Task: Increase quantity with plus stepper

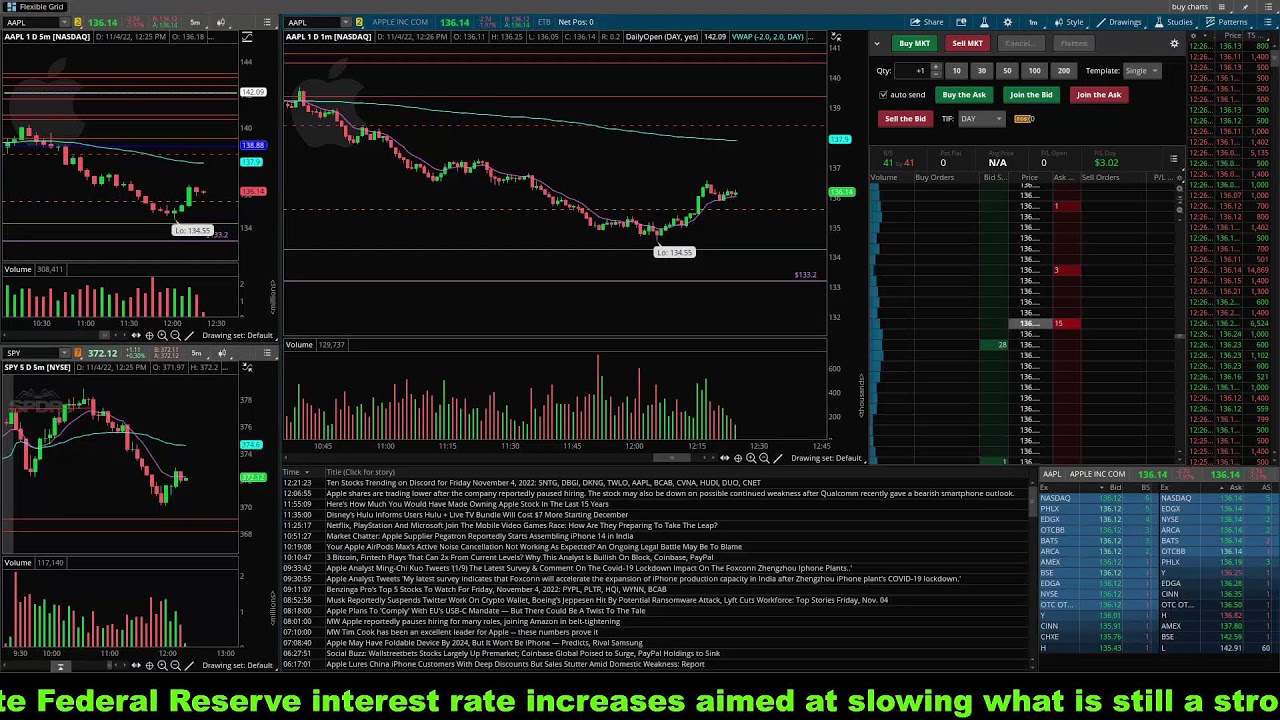Action: [x=935, y=68]
